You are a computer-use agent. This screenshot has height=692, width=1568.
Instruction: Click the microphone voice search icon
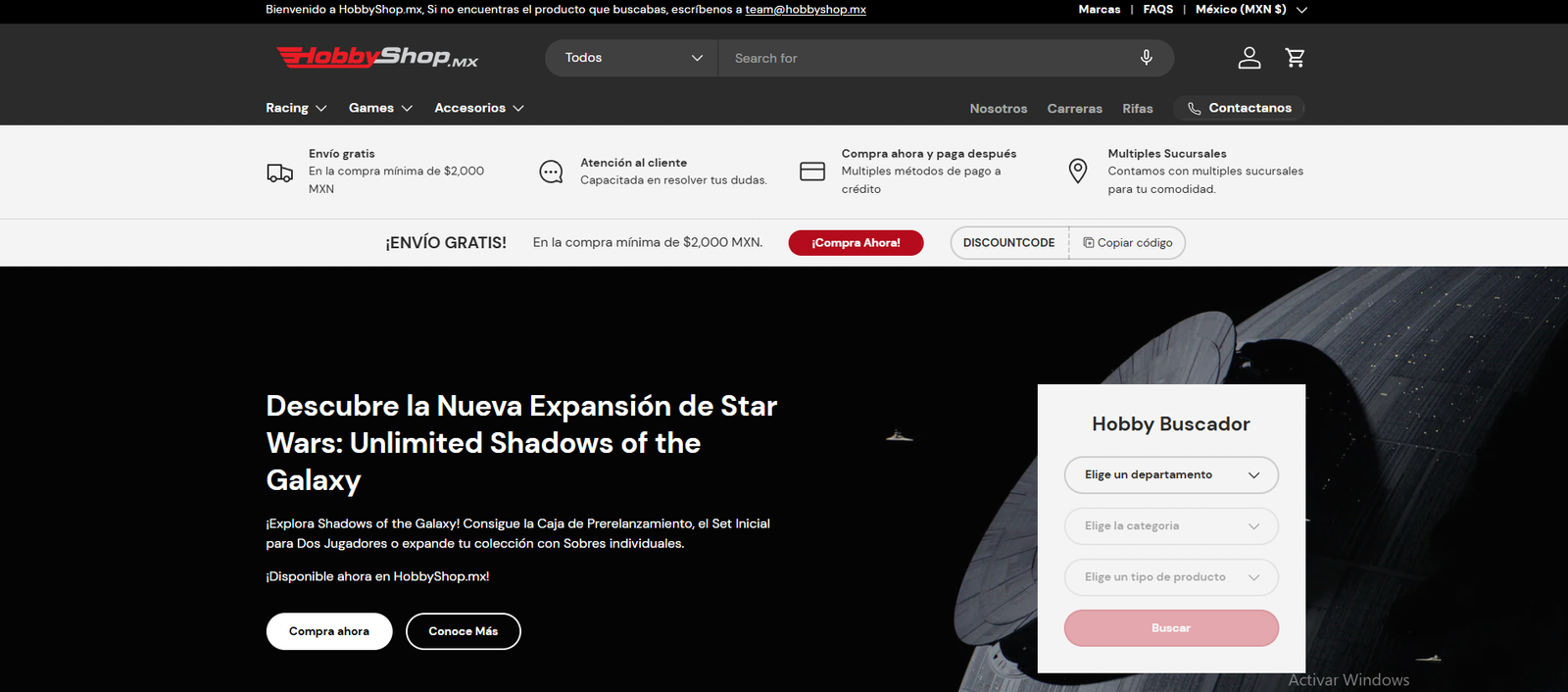(x=1146, y=58)
